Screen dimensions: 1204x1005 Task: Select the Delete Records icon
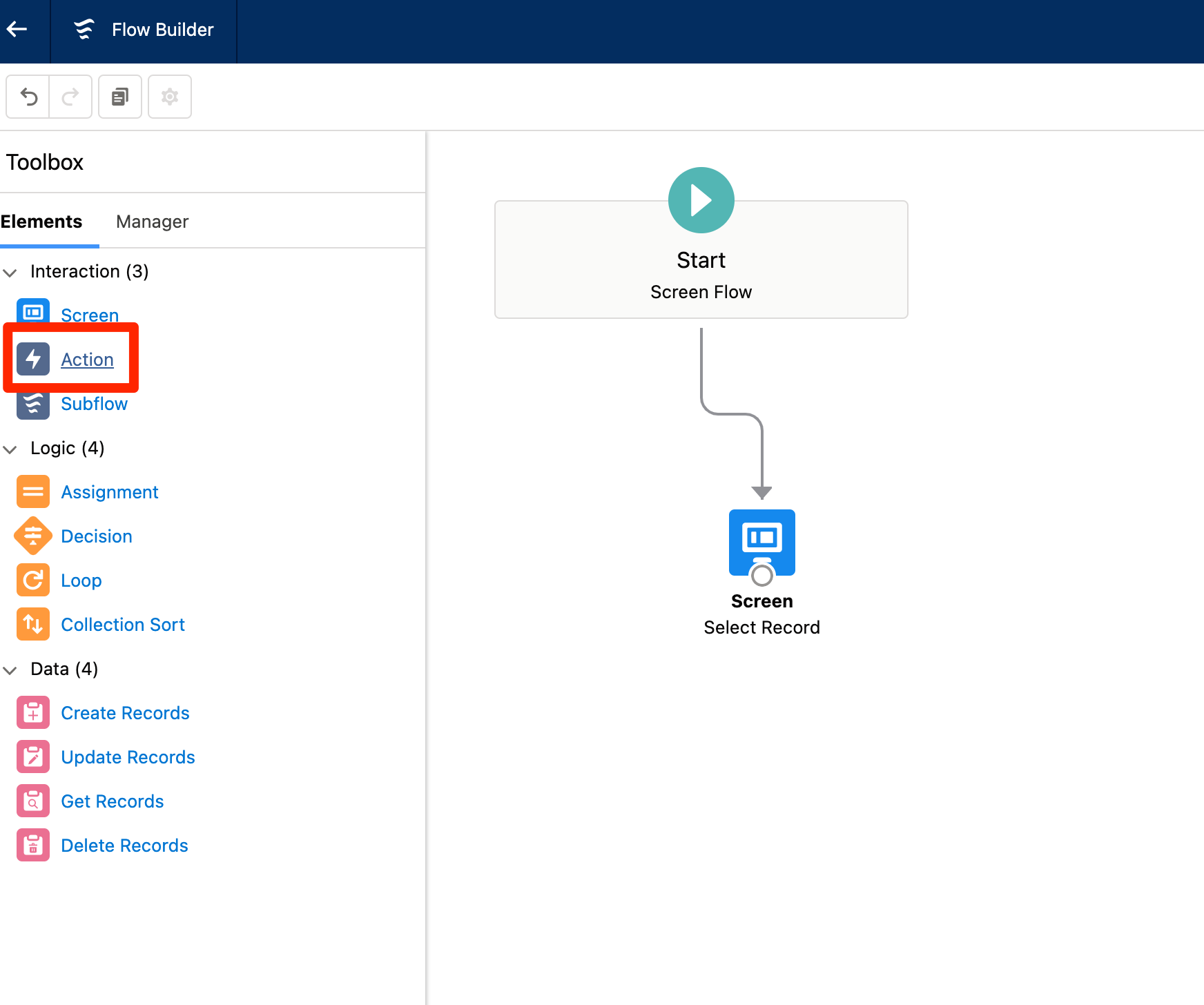tap(33, 845)
